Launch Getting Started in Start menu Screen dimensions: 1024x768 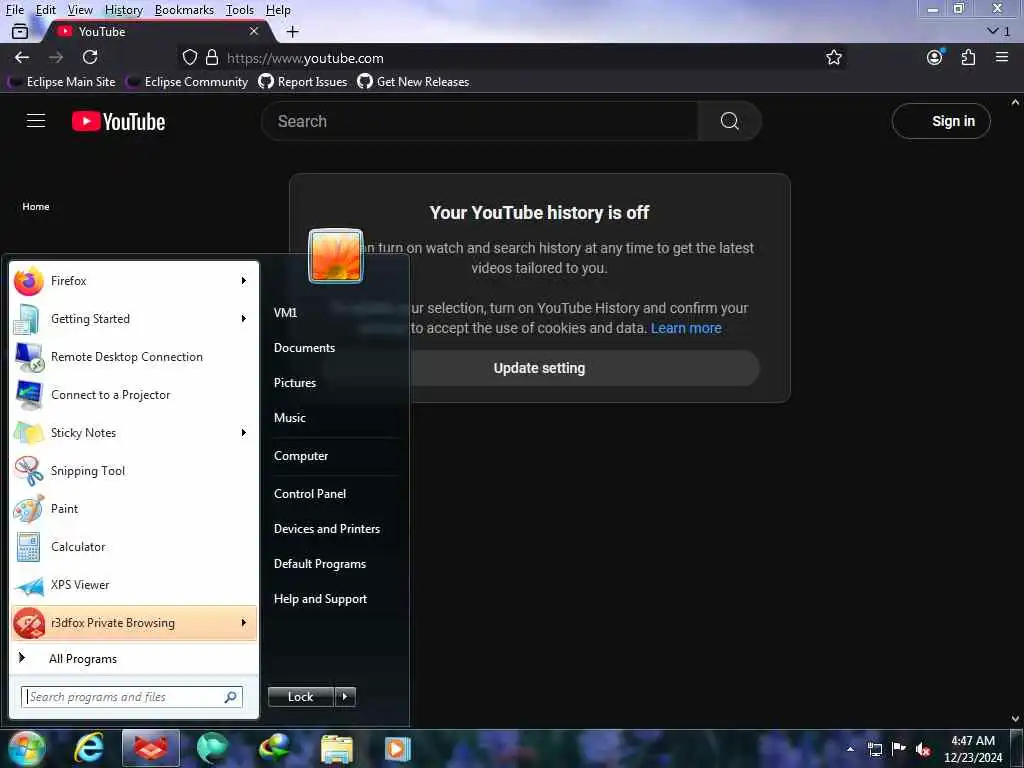[x=134, y=319]
